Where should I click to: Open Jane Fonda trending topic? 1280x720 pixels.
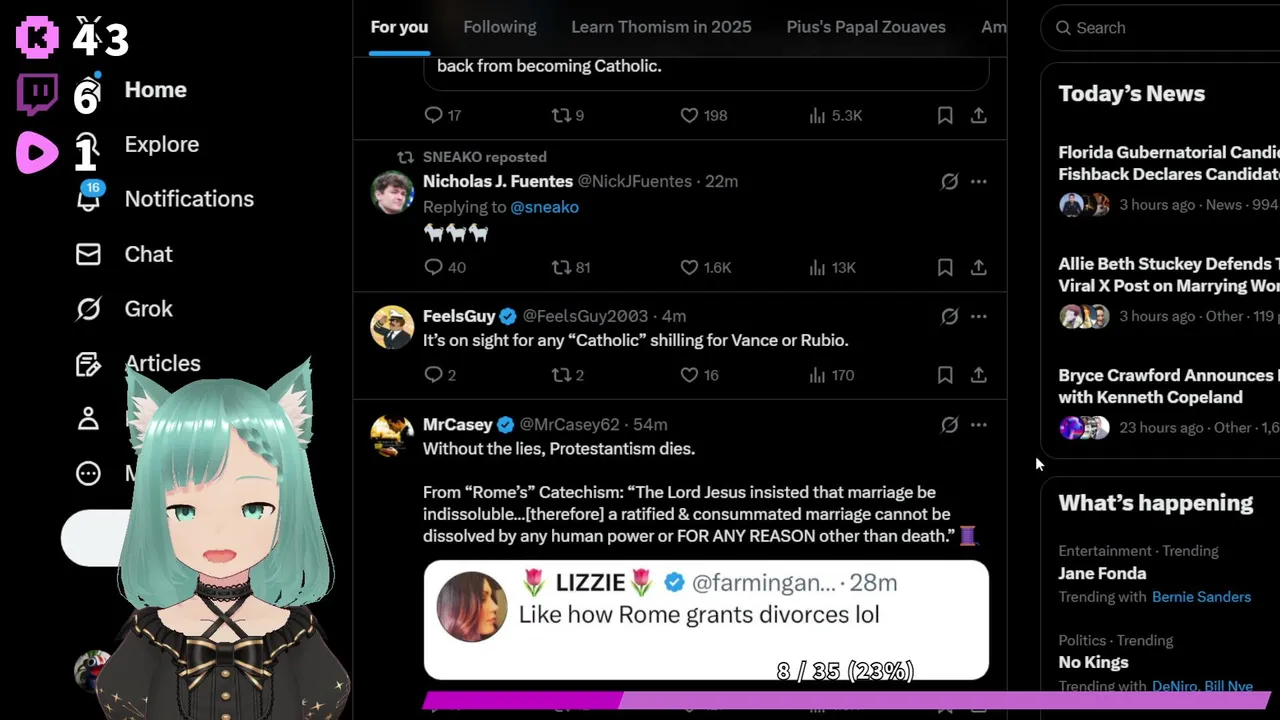click(1102, 573)
